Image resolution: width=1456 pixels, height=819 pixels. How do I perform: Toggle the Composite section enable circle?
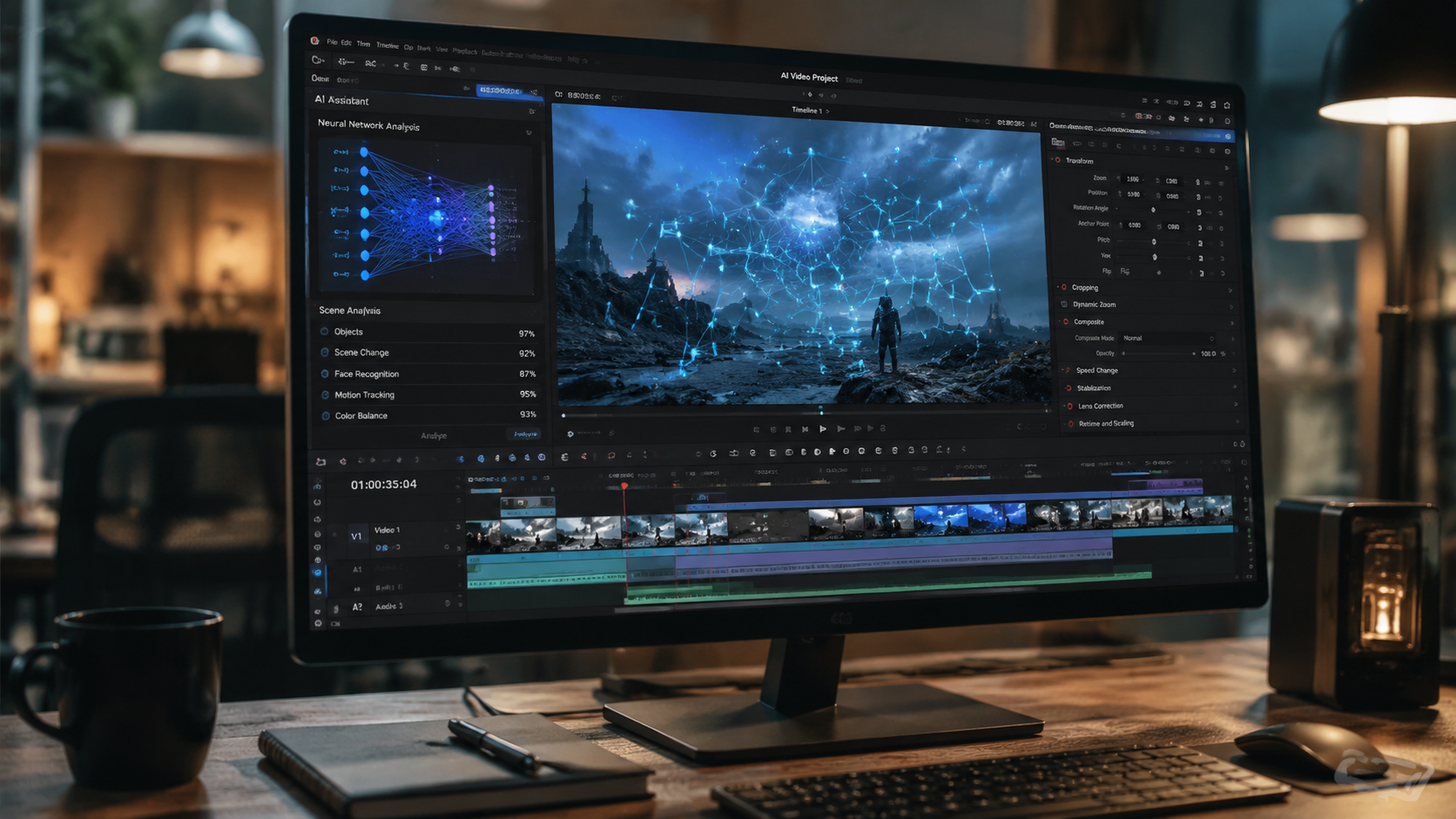[x=1066, y=322]
